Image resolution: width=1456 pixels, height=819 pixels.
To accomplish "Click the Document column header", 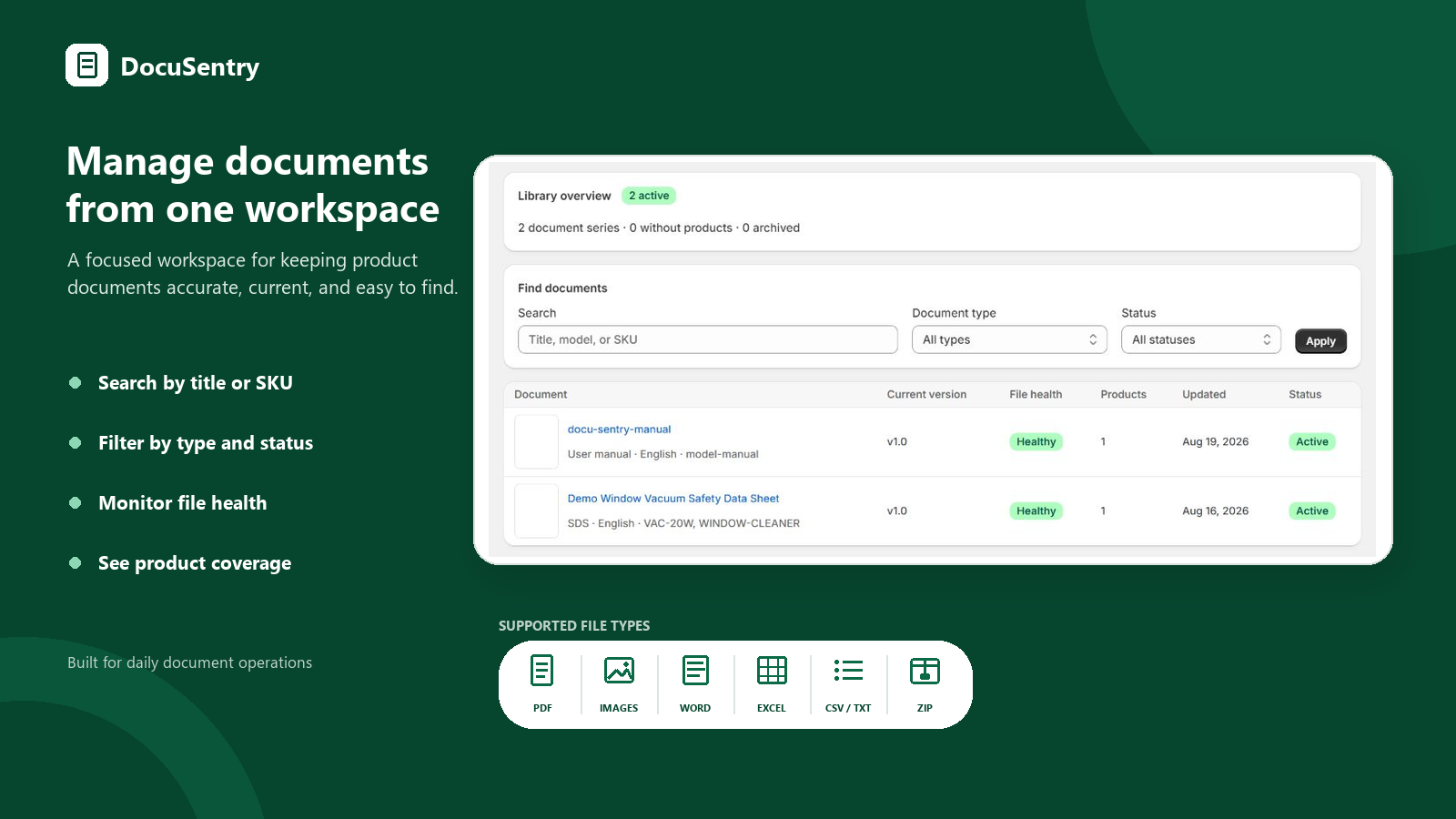I will tap(541, 395).
